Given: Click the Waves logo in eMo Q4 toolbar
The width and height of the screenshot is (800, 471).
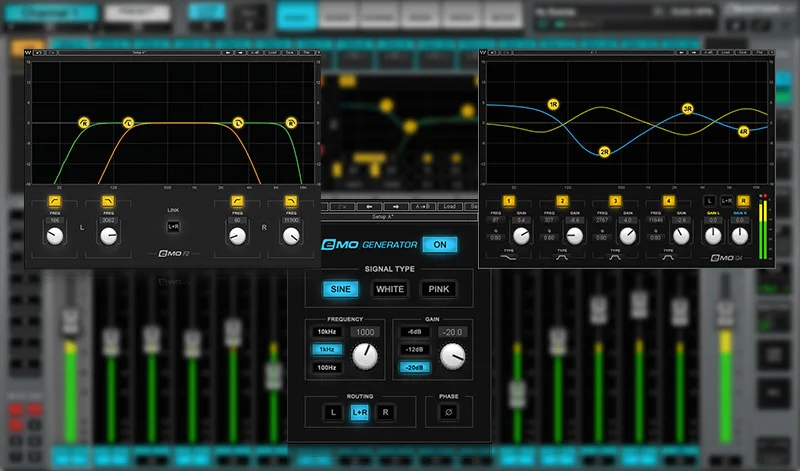Looking at the screenshot, I should tap(483, 53).
